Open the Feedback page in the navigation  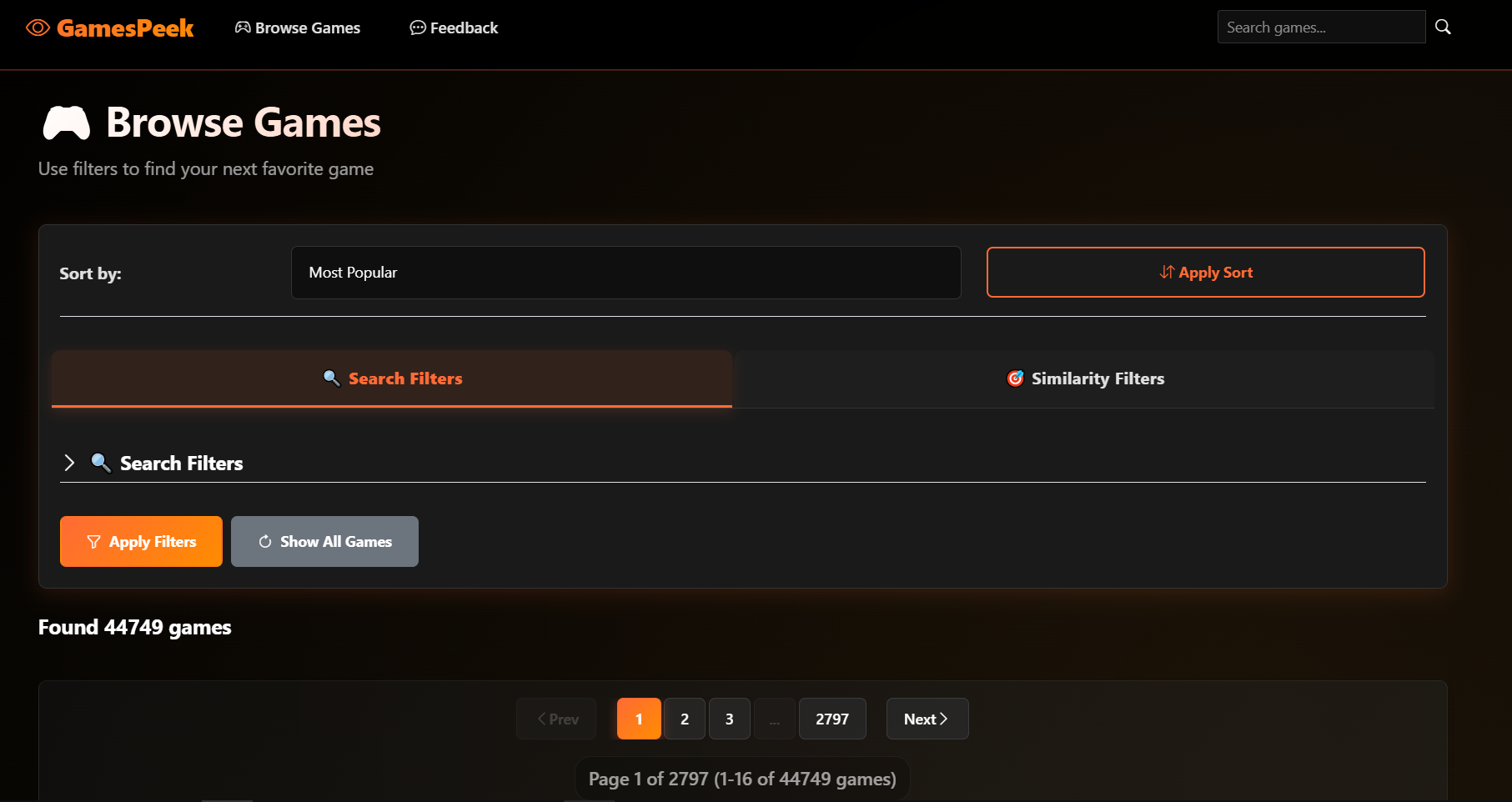coord(454,28)
